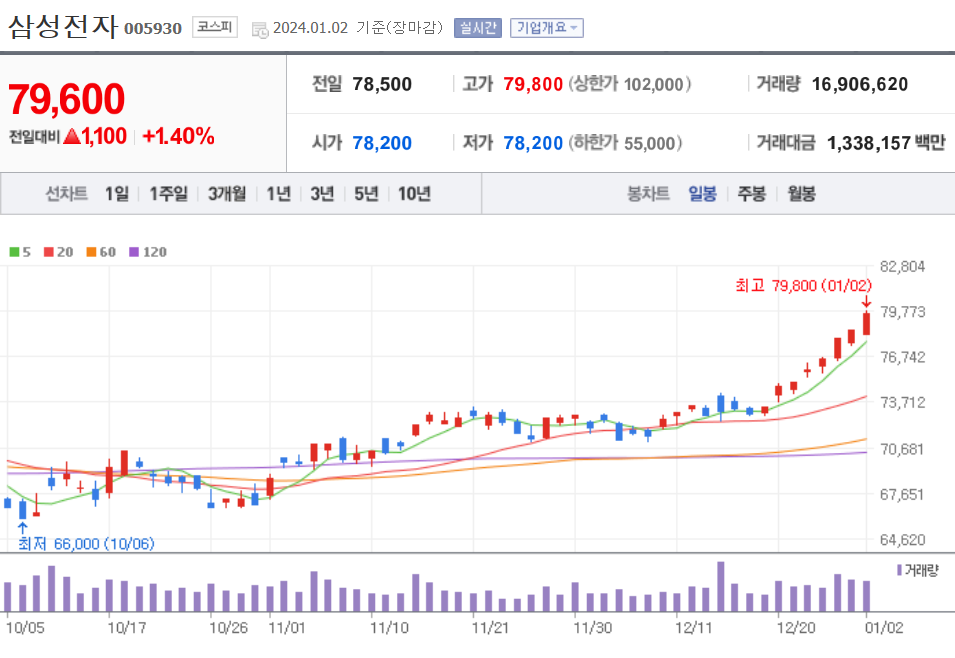Click the current price 79,600

pyautogui.click(x=66, y=99)
